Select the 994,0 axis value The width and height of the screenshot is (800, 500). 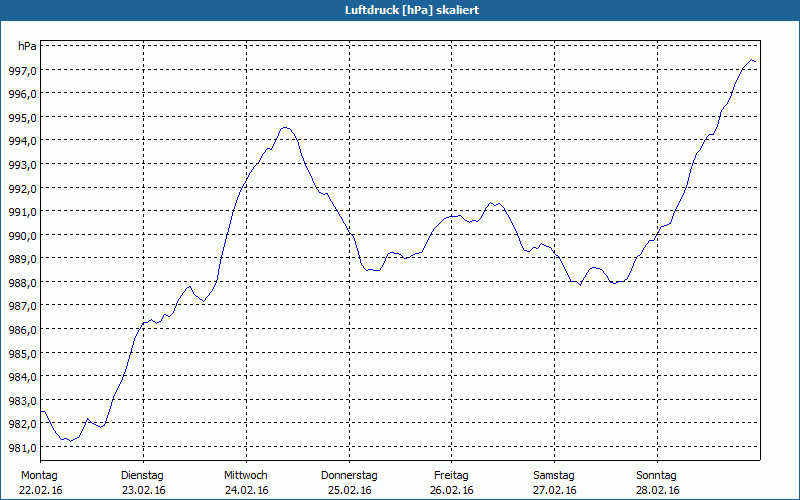pos(22,141)
